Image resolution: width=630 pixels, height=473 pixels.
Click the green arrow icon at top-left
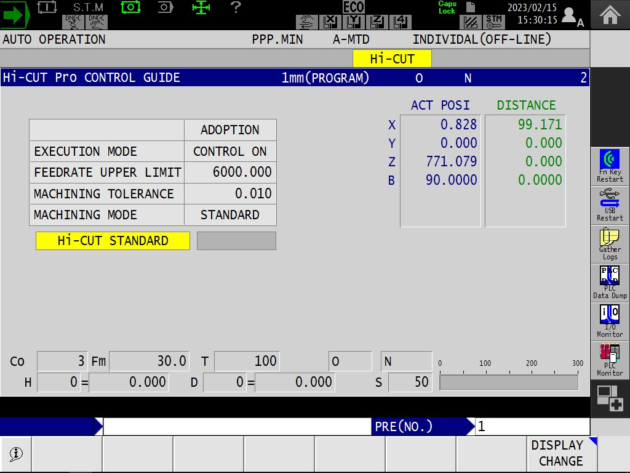[16, 15]
